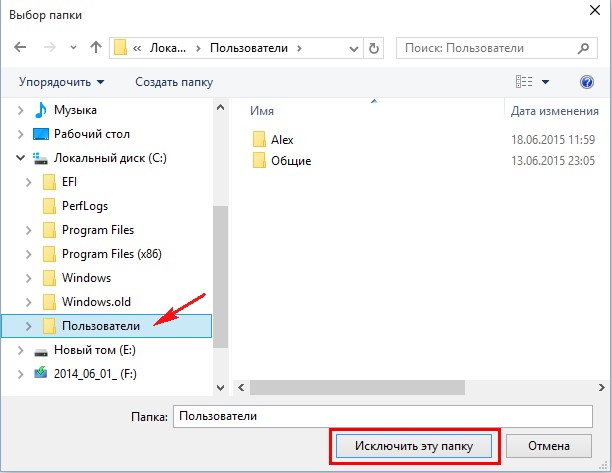Collapse Локальный диск (C:) node

(20, 158)
